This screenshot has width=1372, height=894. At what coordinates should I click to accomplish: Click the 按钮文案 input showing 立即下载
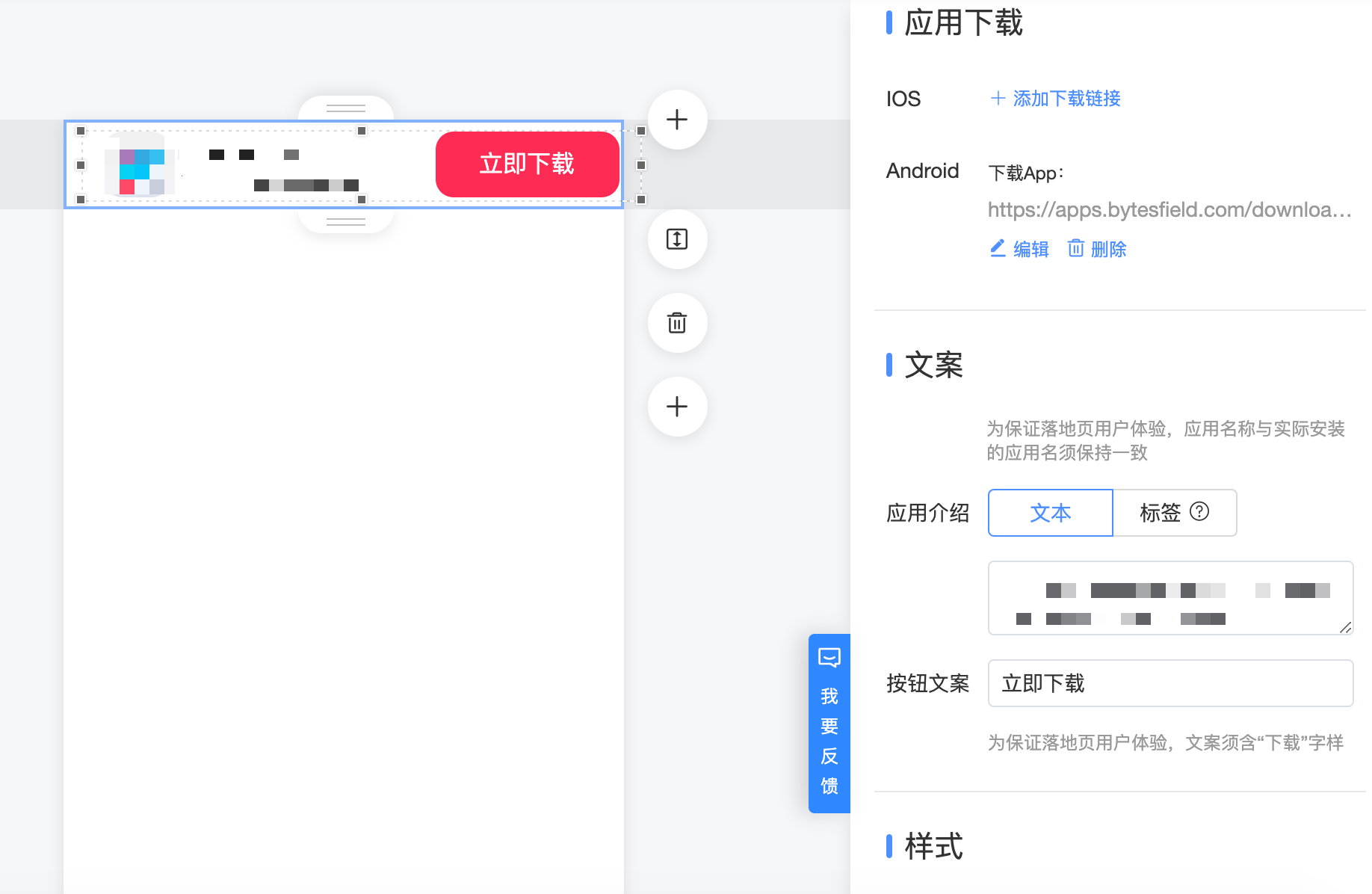[x=1169, y=683]
